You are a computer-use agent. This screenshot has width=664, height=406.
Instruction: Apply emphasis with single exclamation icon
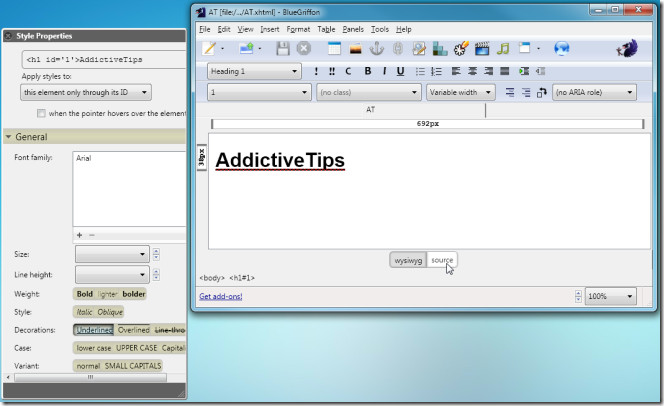(x=316, y=71)
